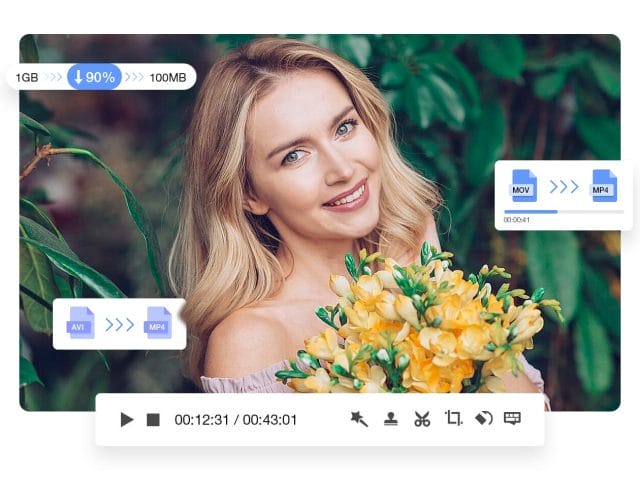Viewport: 640px width, 480px height.
Task: Click the blue 90% compression badge
Action: [x=94, y=77]
